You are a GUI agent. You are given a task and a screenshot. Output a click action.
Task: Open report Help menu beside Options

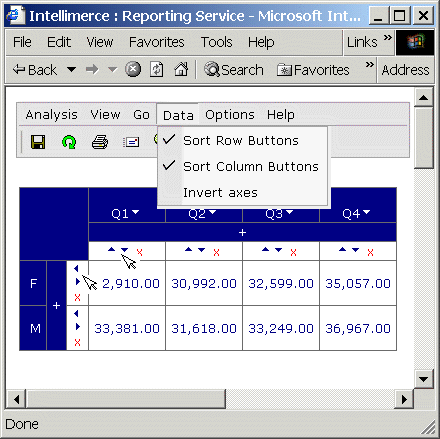(x=281, y=115)
